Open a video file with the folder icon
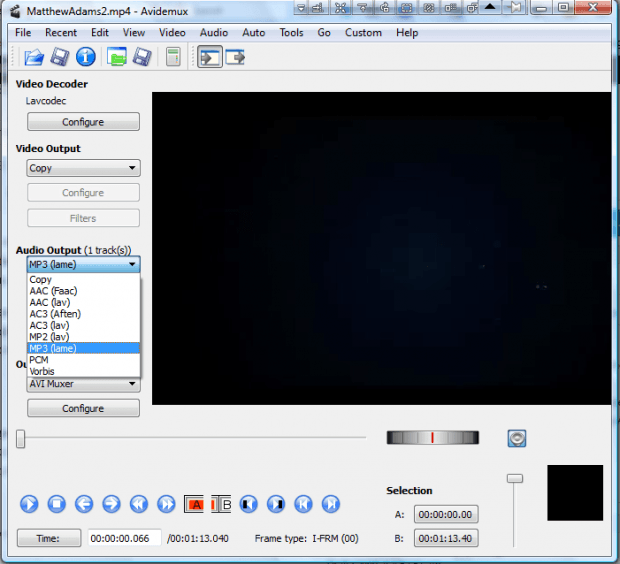This screenshot has height=564, width=620. 34,57
